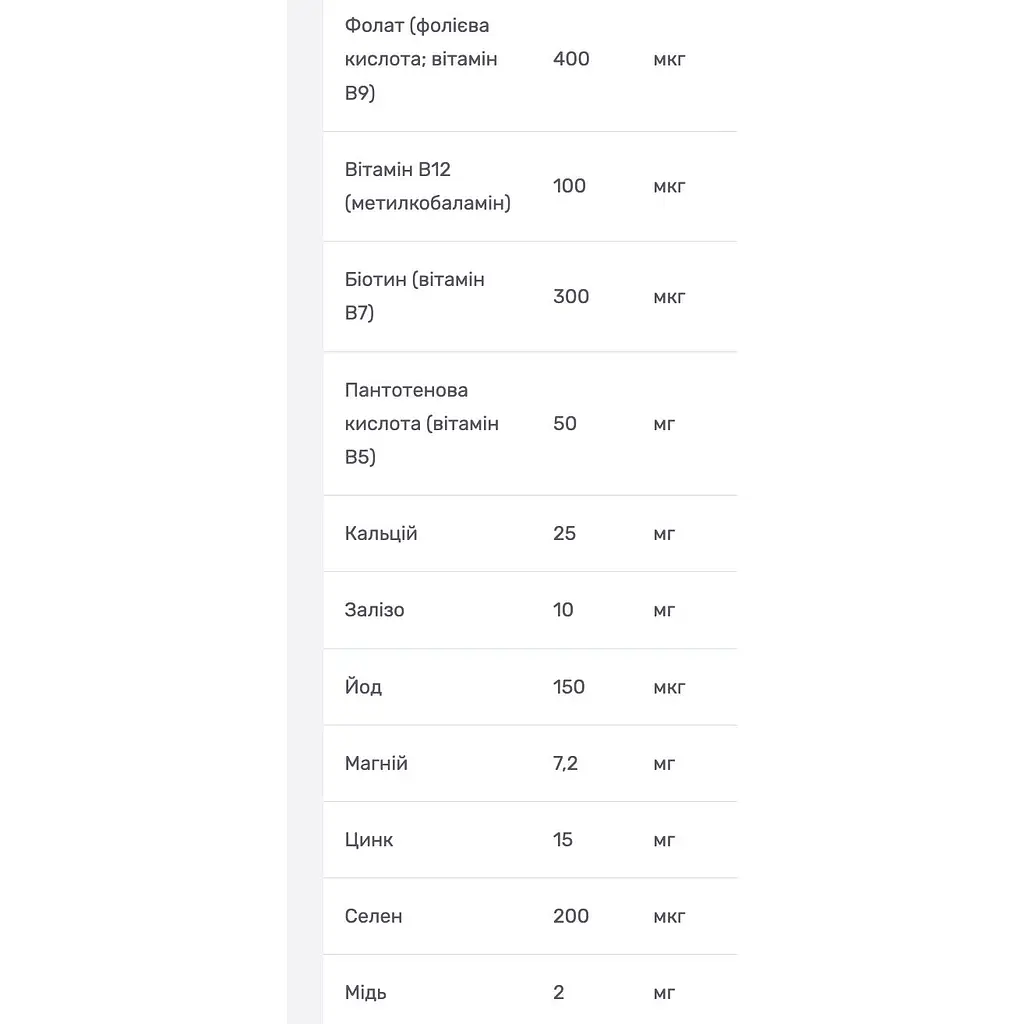Click the Пантотенова кислота row name
This screenshot has height=1024, width=1024.
pos(421,423)
